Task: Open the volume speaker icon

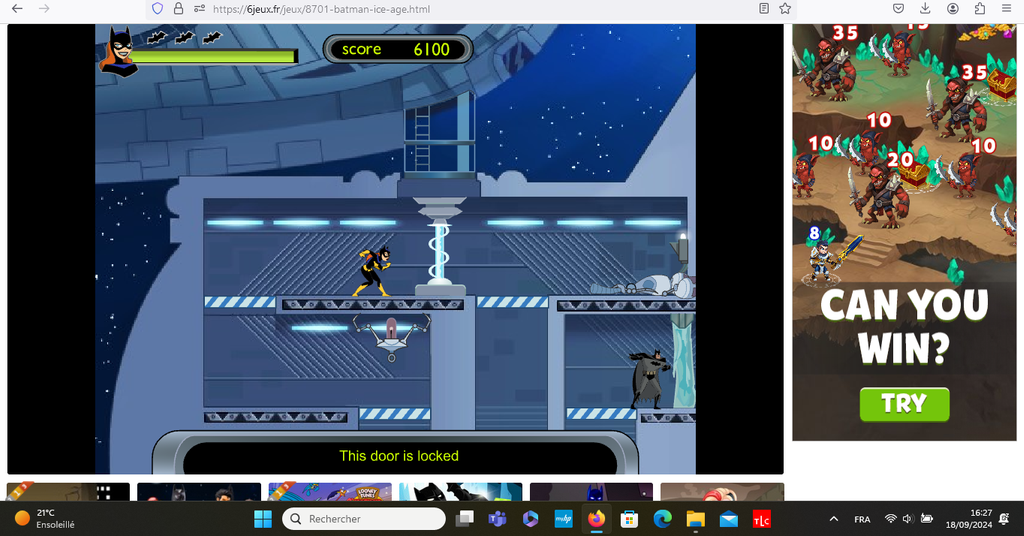Action: tap(908, 519)
